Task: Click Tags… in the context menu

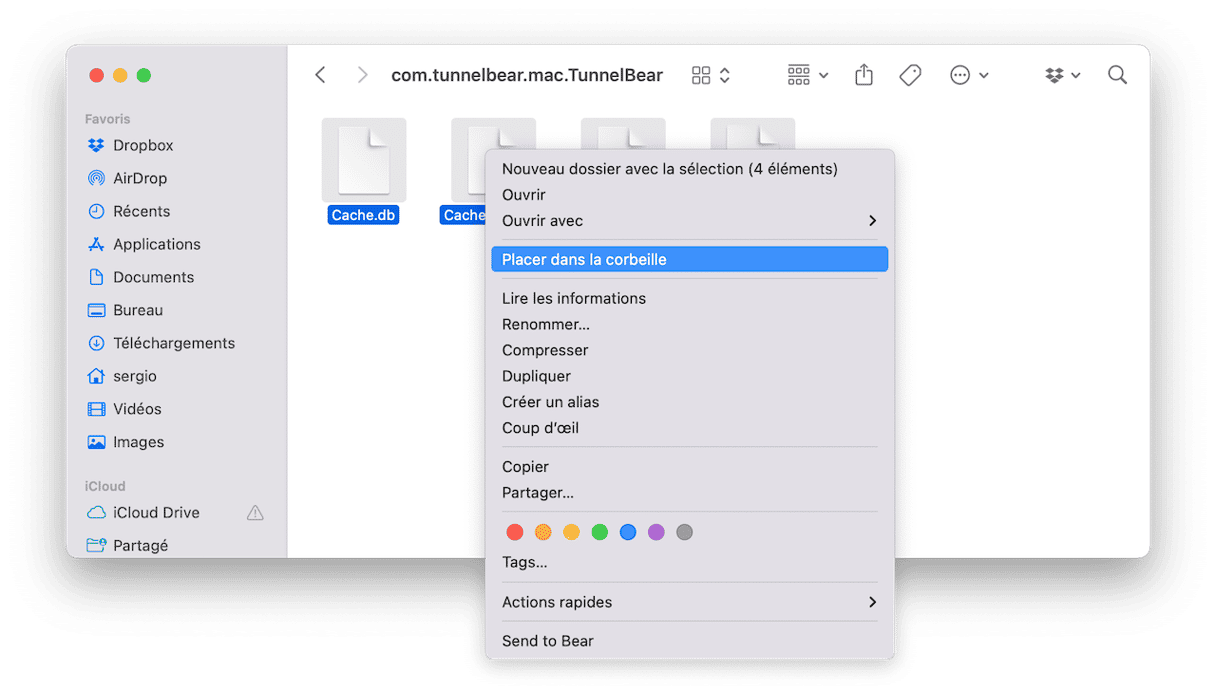Action: click(524, 562)
